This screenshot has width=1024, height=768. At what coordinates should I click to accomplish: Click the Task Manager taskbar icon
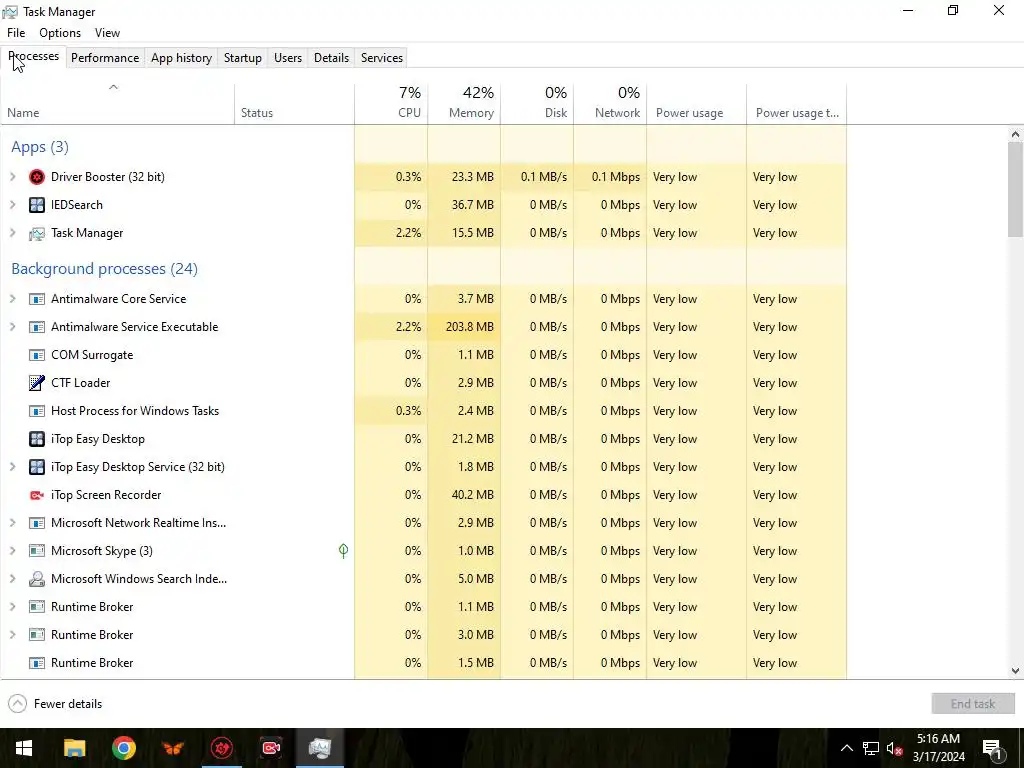point(320,748)
